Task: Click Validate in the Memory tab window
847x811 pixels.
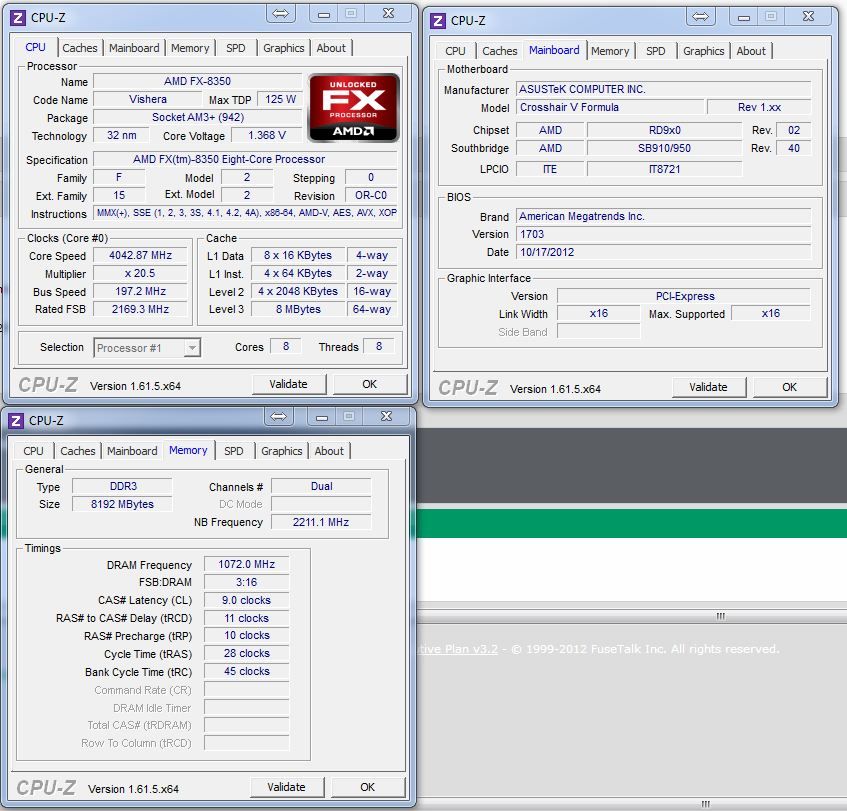Action: click(287, 787)
